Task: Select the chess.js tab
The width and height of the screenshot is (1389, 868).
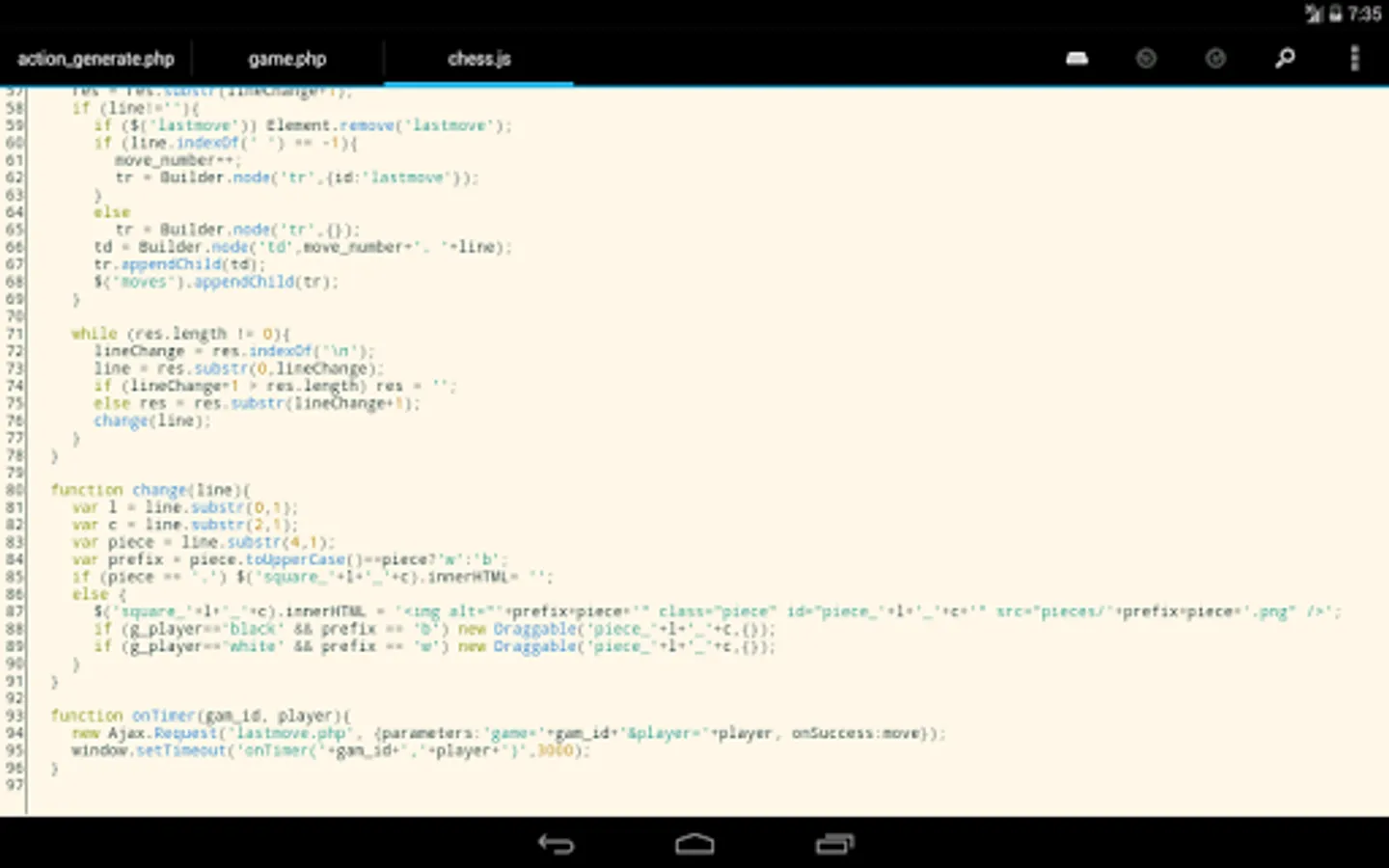Action: tap(479, 59)
